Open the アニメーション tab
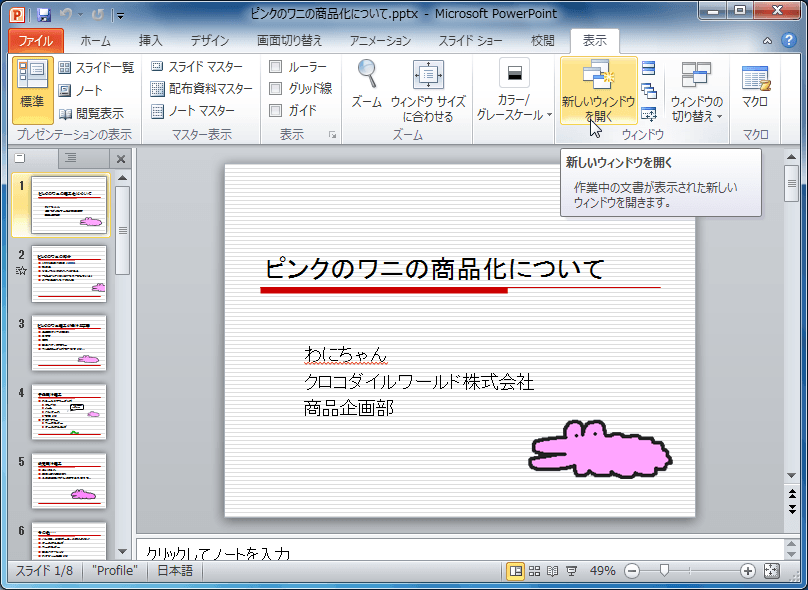Image resolution: width=808 pixels, height=590 pixels. tap(380, 41)
